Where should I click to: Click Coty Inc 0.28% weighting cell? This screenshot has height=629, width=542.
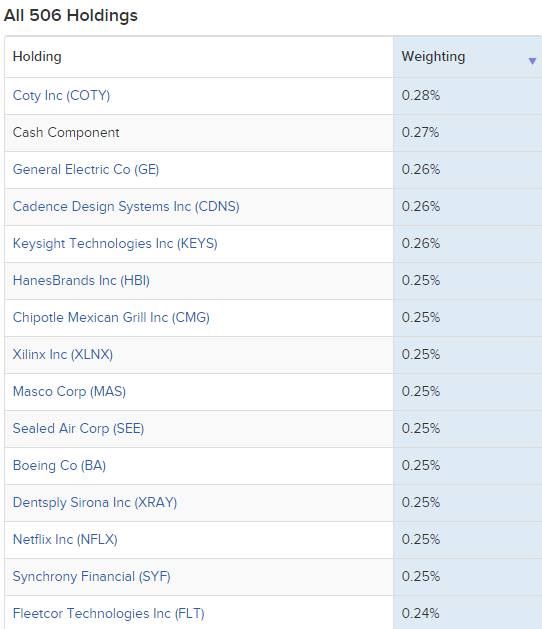[467, 96]
